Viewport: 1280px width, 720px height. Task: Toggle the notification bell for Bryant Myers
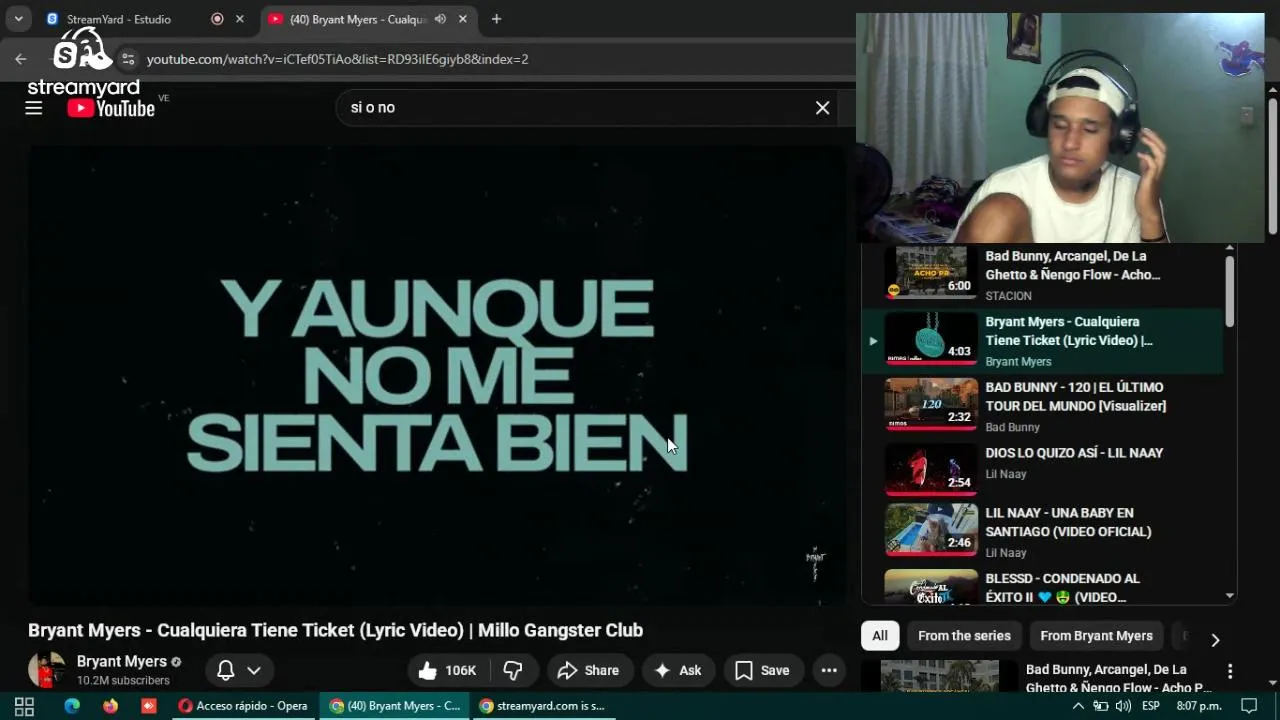click(226, 670)
